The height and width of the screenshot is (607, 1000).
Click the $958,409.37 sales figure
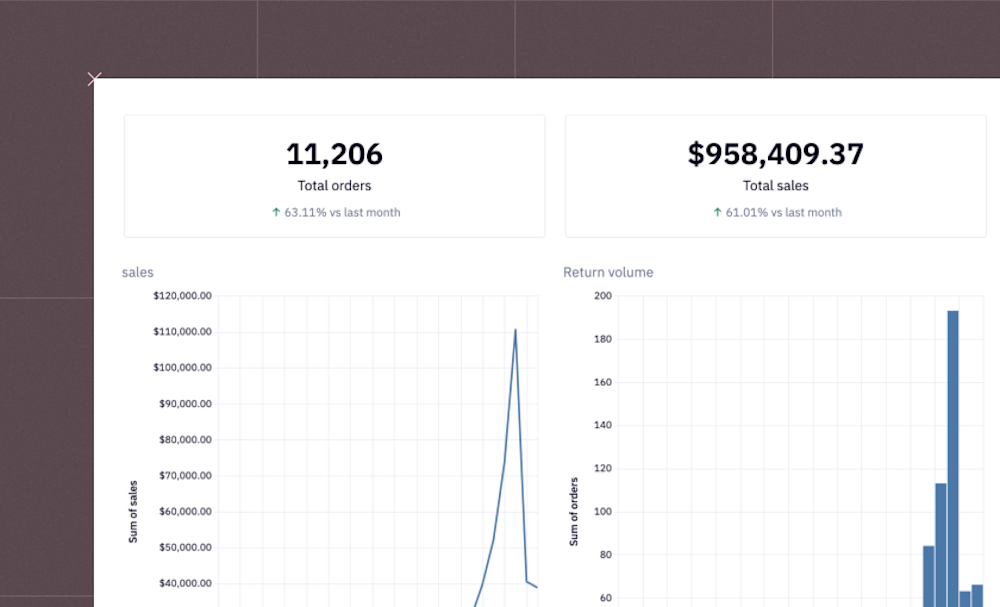click(776, 153)
